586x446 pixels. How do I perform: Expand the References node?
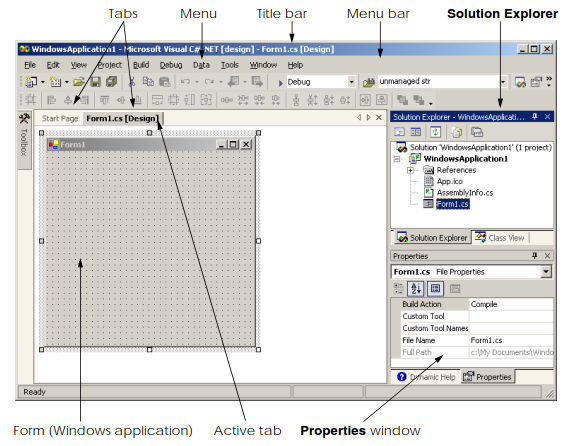point(411,170)
